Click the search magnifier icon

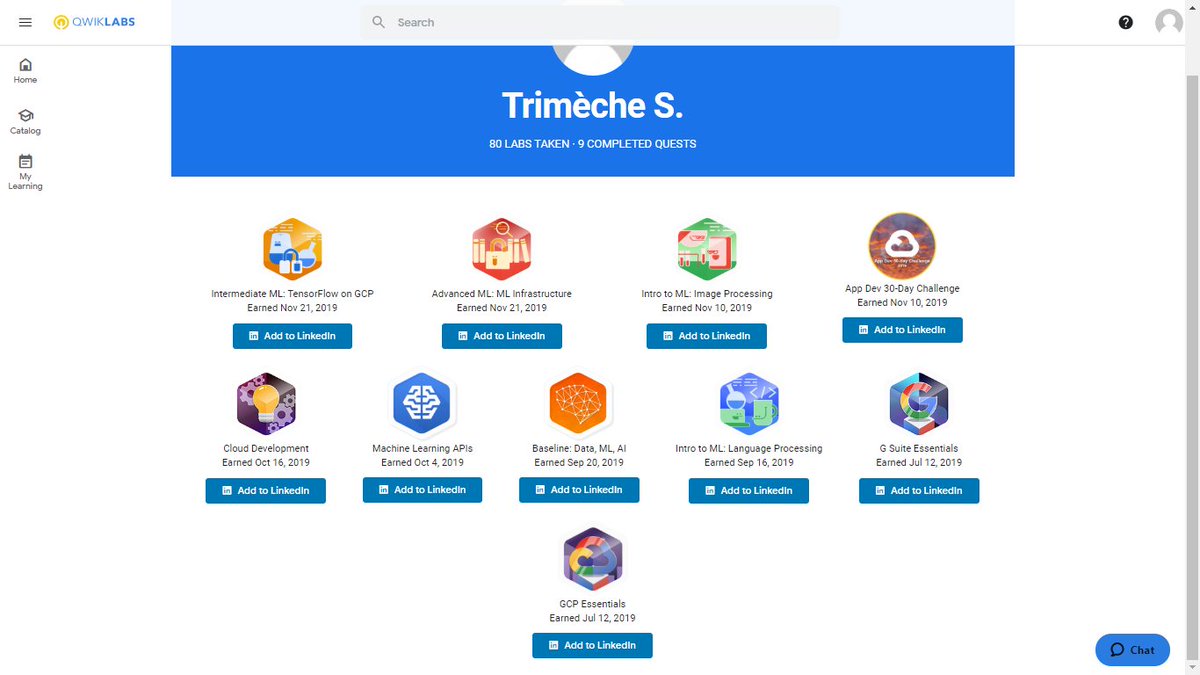click(x=378, y=22)
